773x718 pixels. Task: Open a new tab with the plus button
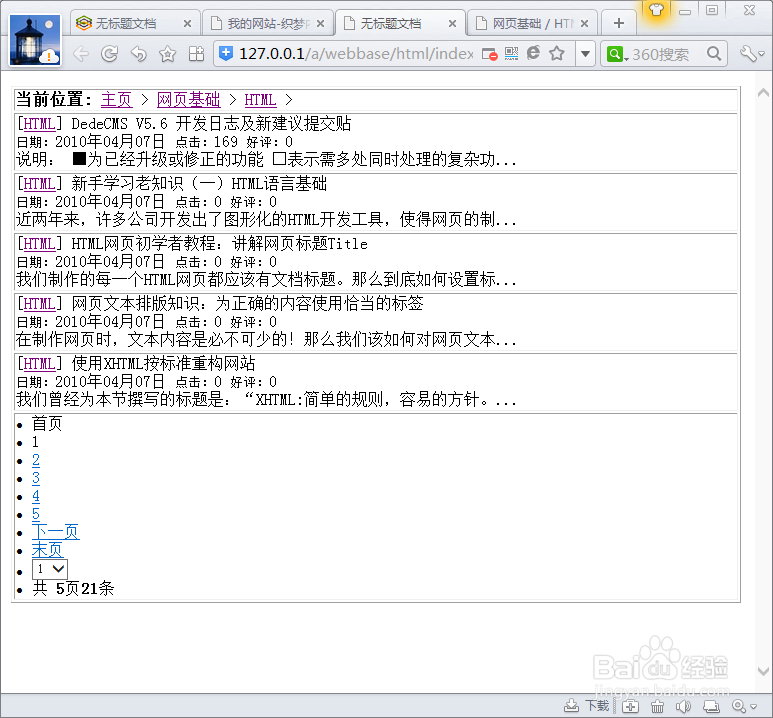[x=619, y=23]
